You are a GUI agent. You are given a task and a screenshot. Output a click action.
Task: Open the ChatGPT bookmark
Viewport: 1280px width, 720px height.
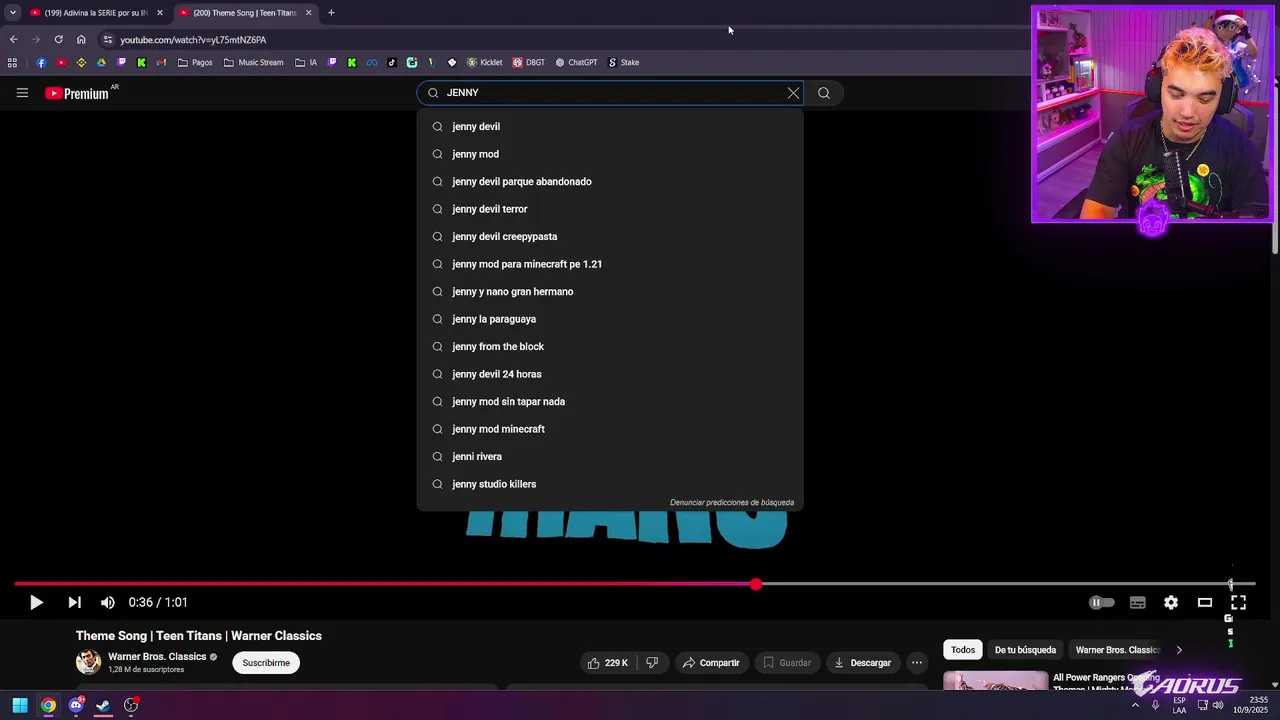(x=576, y=62)
